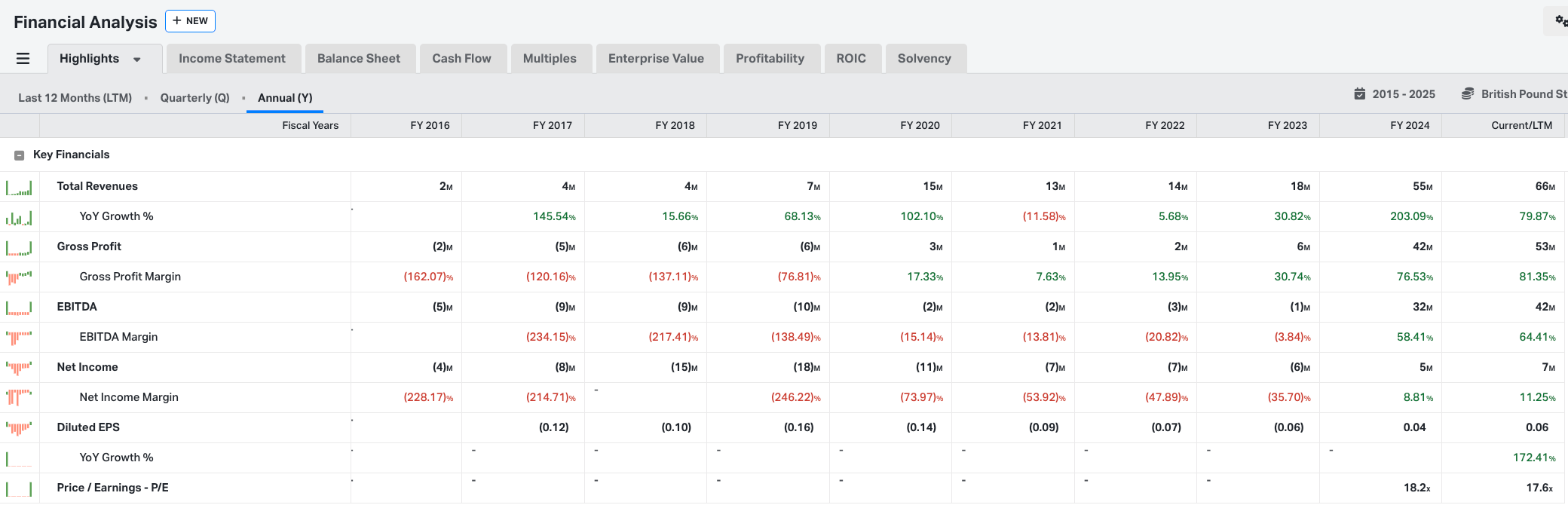Image resolution: width=1568 pixels, height=505 pixels.
Task: Click the Gross Profit Margin row label
Action: tap(130, 277)
